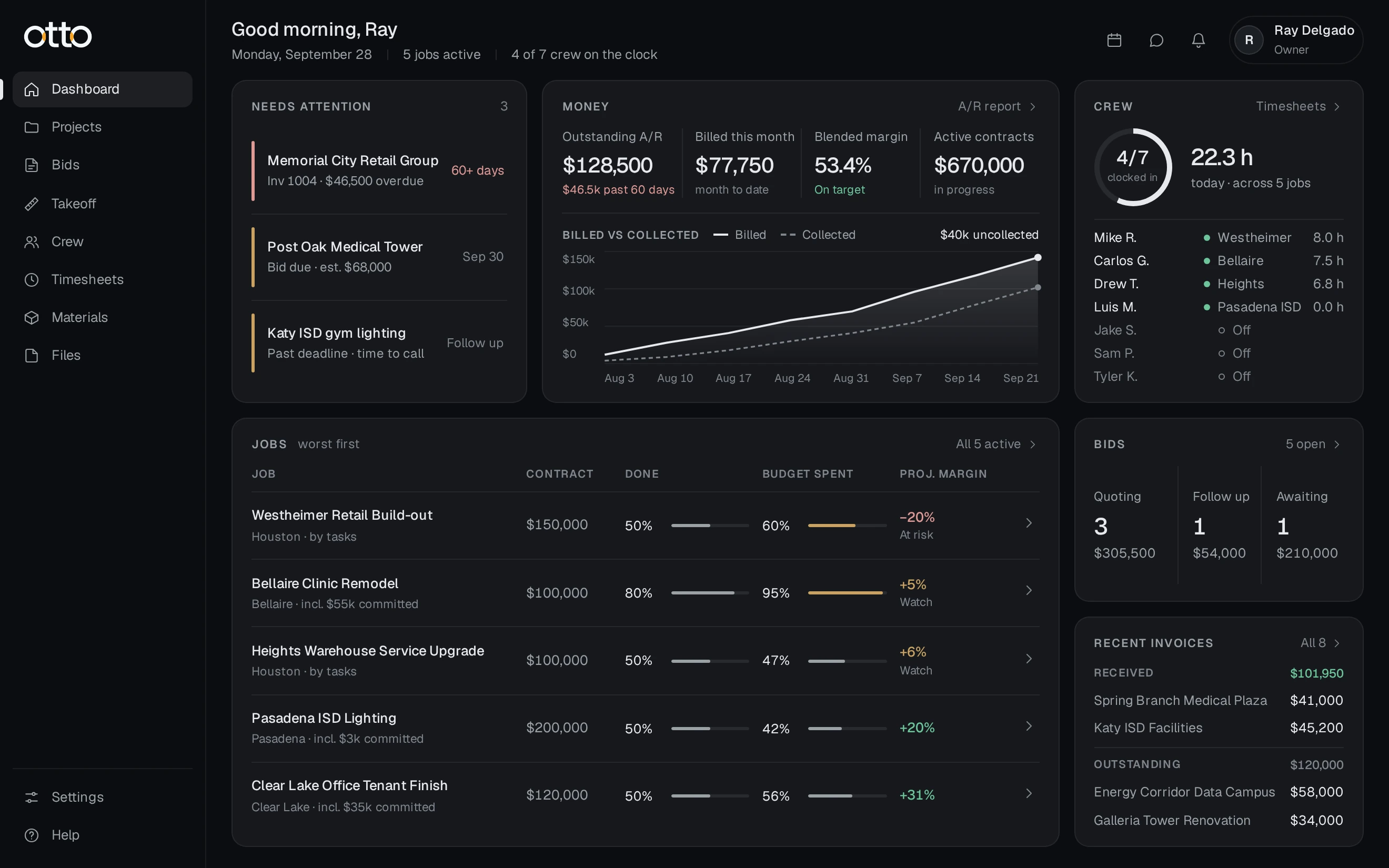Screen dimensions: 1389x868
Task: Expand Clear Lake Office Tenant Finish chevron
Action: [x=1029, y=793]
